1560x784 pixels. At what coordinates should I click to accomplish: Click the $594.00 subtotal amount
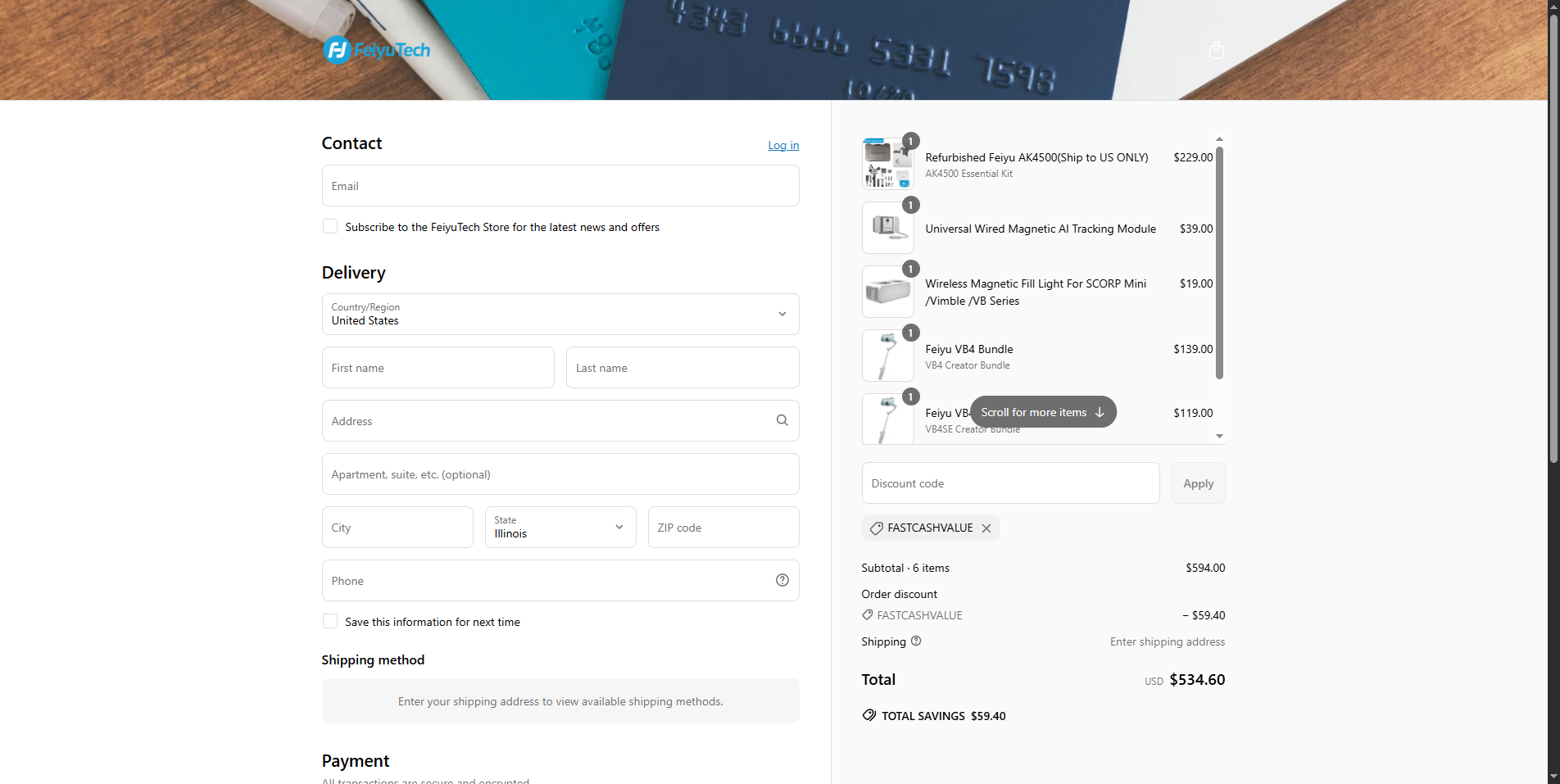(1205, 568)
